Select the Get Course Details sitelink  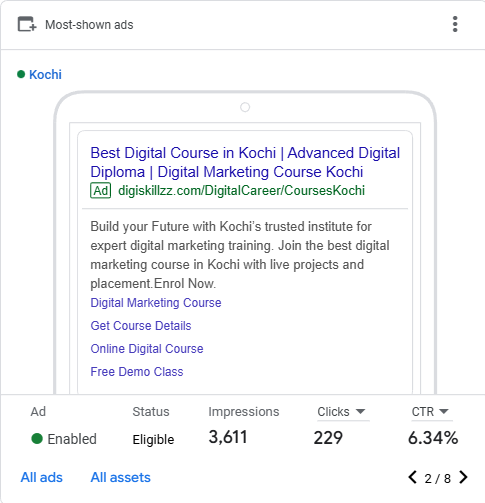click(141, 326)
